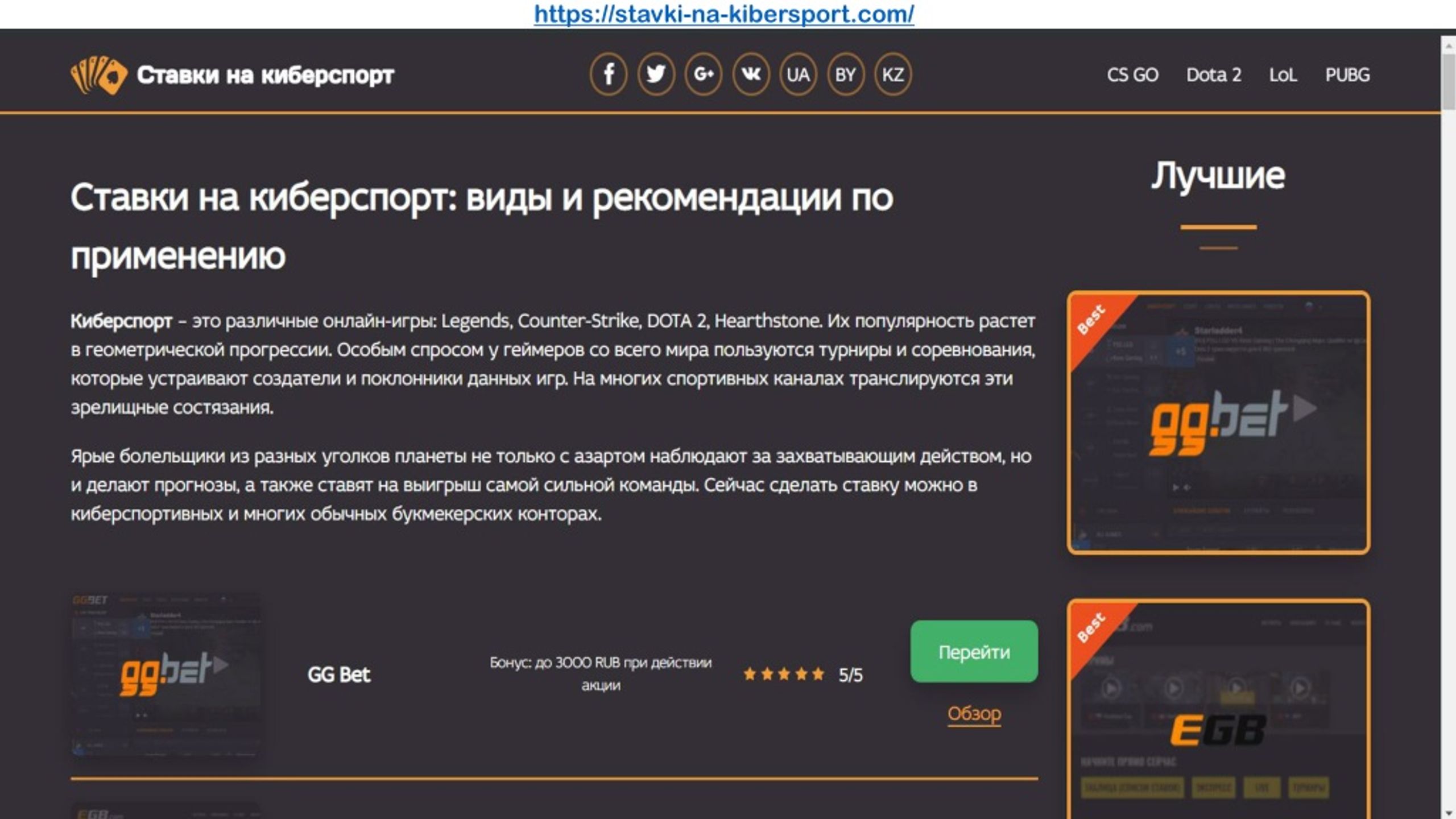This screenshot has height=819, width=1456.
Task: Click the Лучшие sidebar heading
Action: [x=1218, y=176]
